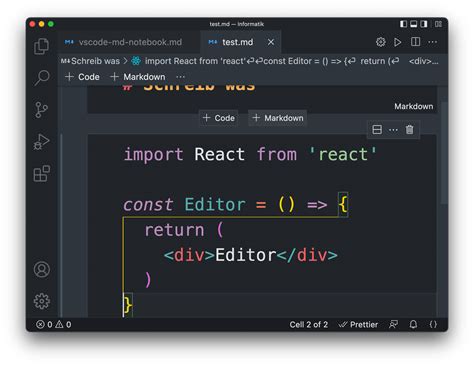Open notebook toolbar overflow ellipsis
The width and height of the screenshot is (474, 366).
pos(180,77)
